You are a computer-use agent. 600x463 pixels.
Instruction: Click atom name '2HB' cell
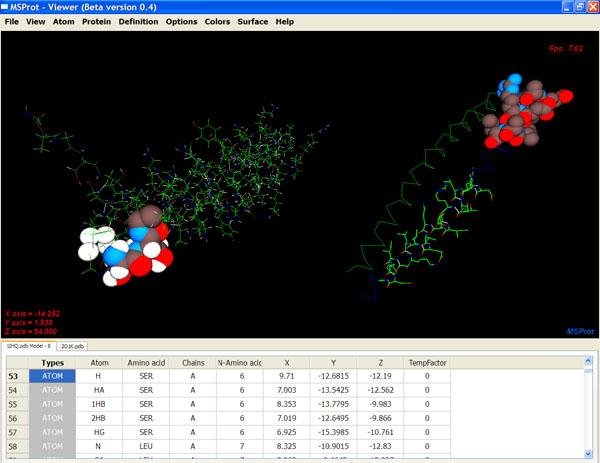pos(99,418)
